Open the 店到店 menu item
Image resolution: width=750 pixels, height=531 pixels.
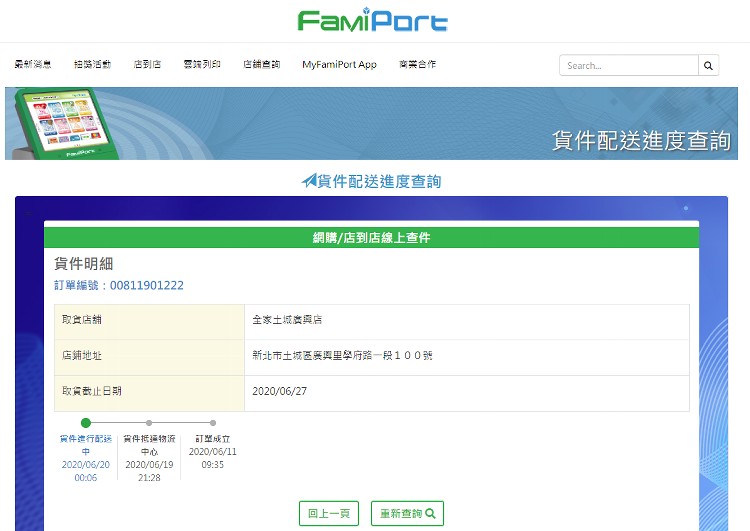pos(147,64)
